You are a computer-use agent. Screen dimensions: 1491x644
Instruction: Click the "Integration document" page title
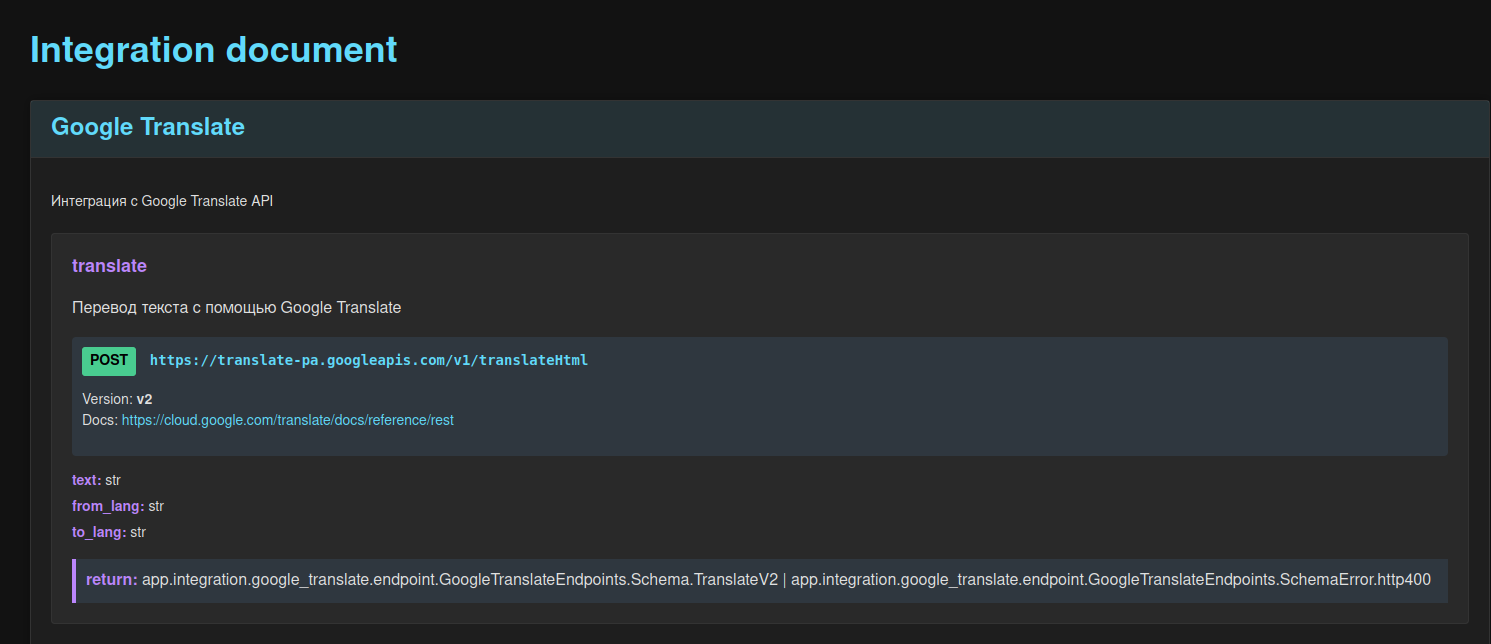tap(213, 49)
